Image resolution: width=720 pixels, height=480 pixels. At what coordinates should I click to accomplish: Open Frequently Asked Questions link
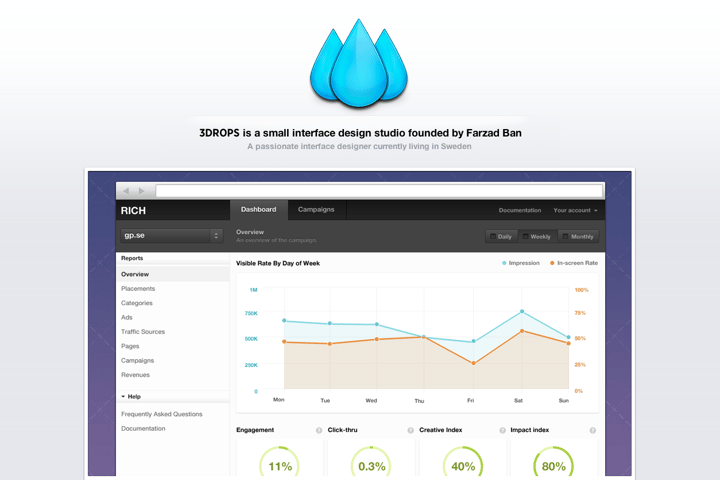pyautogui.click(x=162, y=414)
